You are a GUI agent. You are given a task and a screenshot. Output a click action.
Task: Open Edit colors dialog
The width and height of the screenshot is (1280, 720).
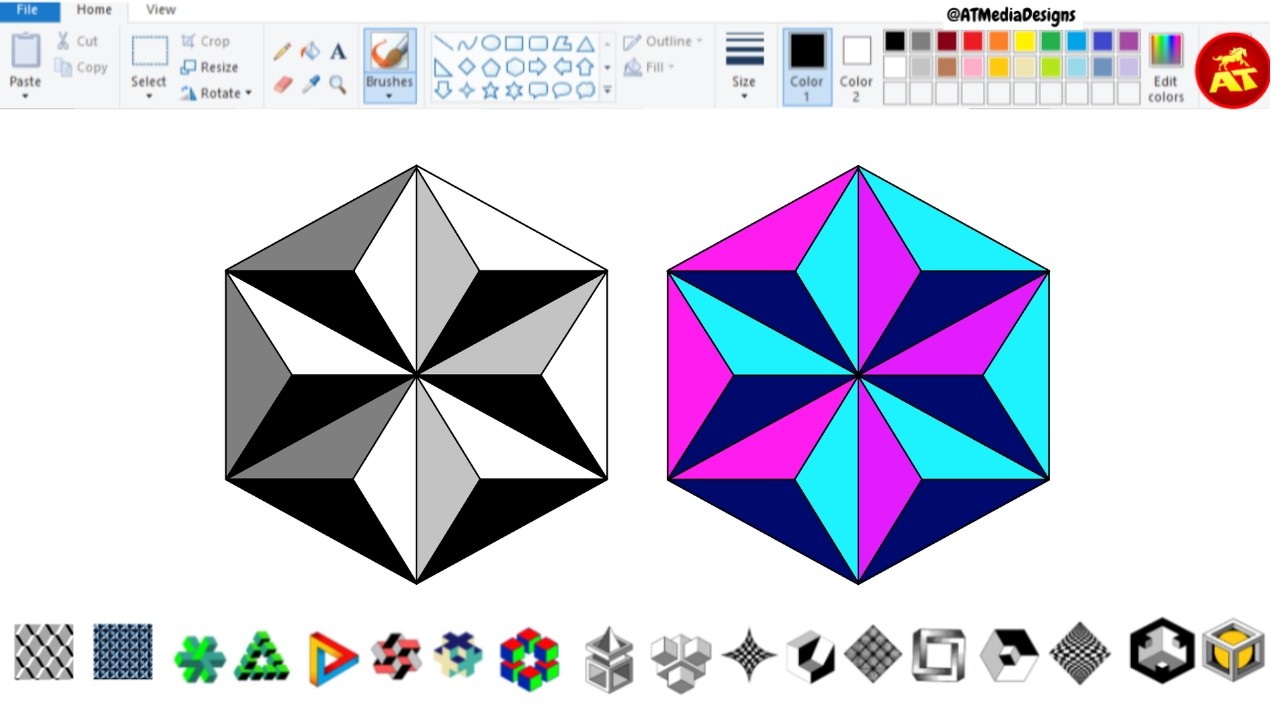(x=1166, y=67)
